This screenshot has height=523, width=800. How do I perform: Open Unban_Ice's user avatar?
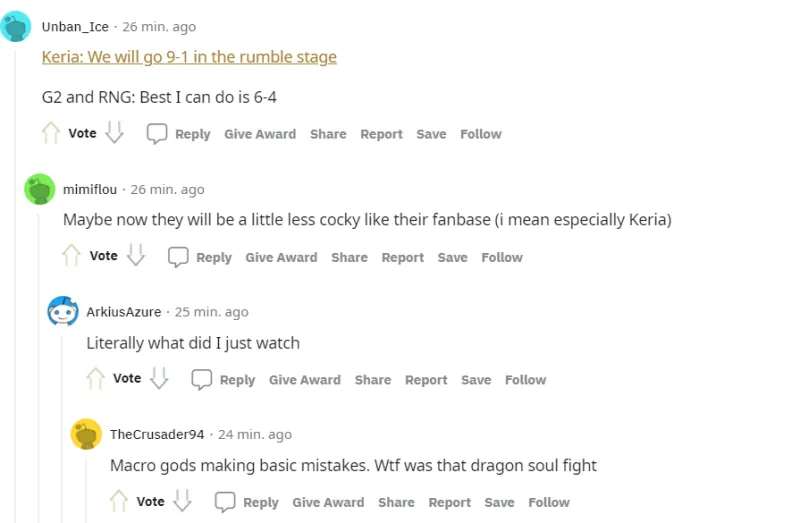(16, 27)
